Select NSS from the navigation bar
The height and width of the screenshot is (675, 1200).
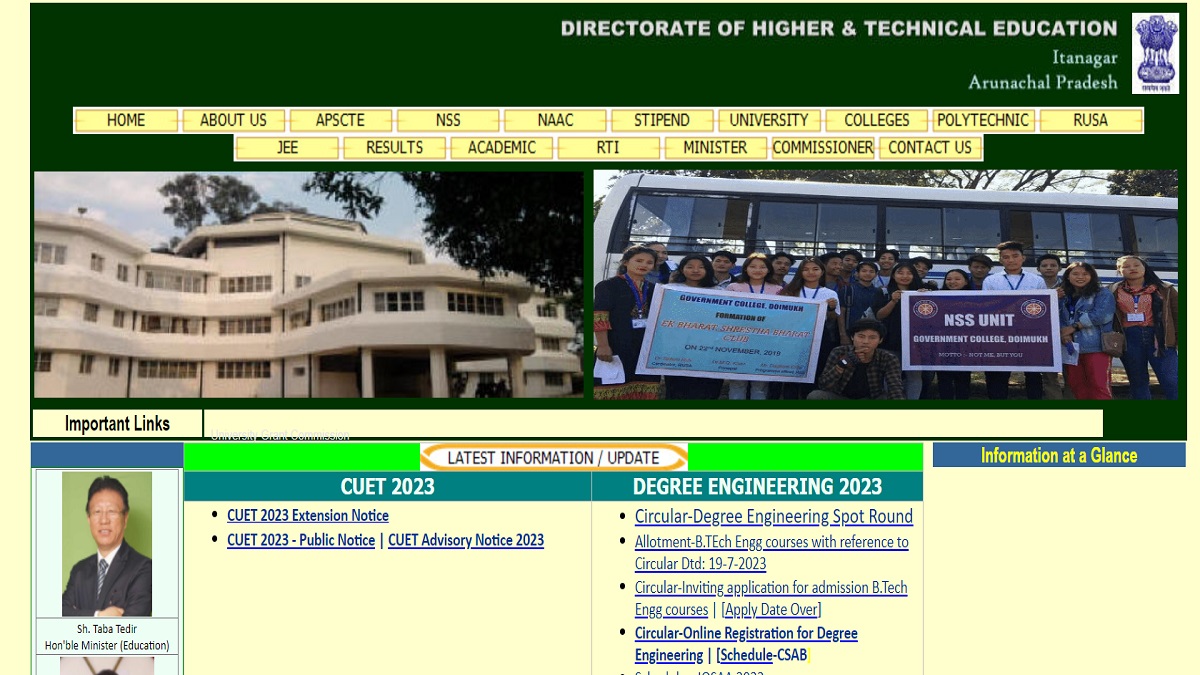448,121
